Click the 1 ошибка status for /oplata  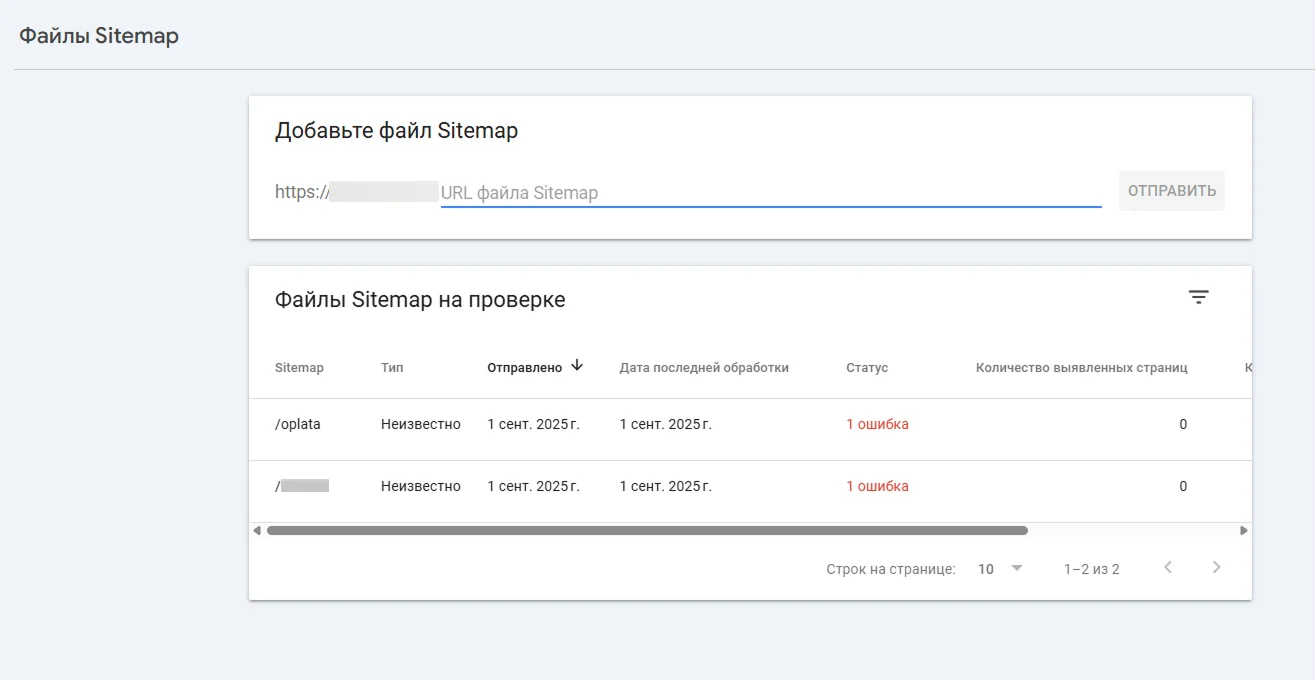(877, 424)
